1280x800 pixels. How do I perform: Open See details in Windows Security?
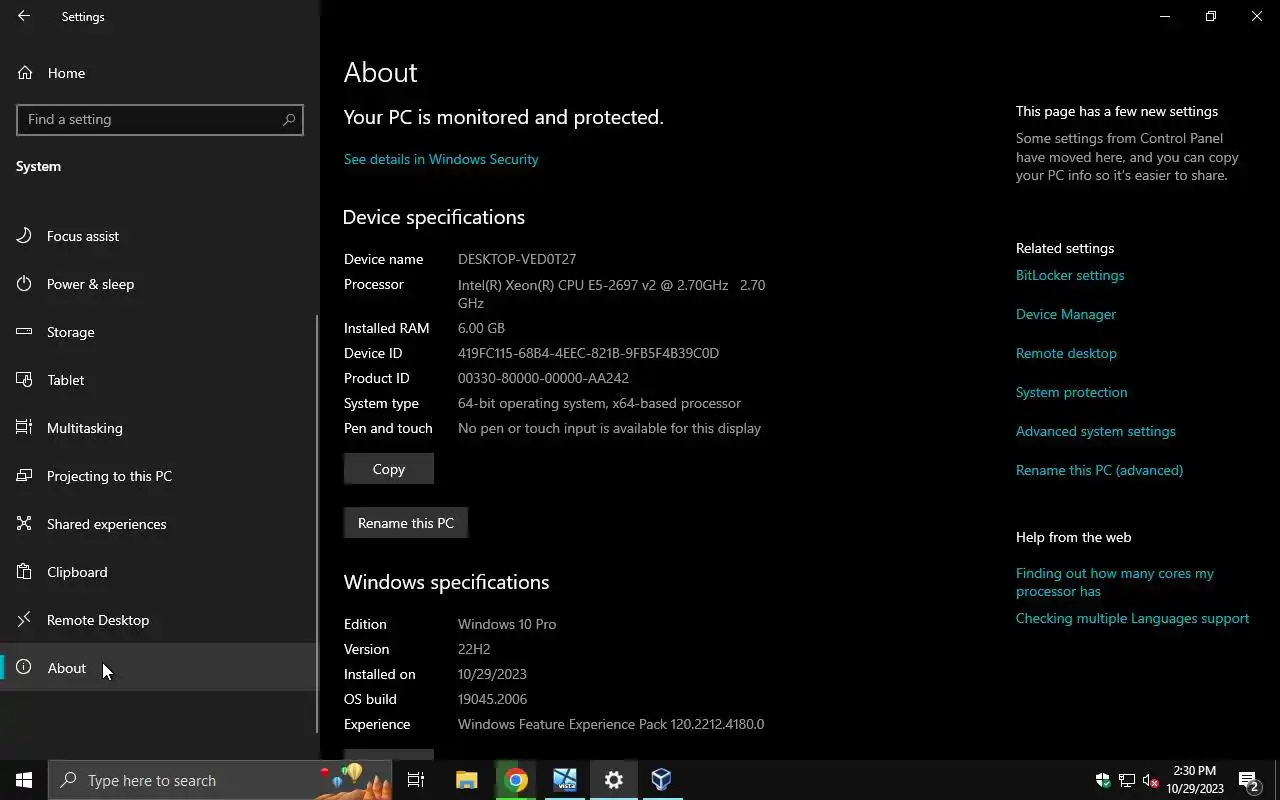[441, 159]
